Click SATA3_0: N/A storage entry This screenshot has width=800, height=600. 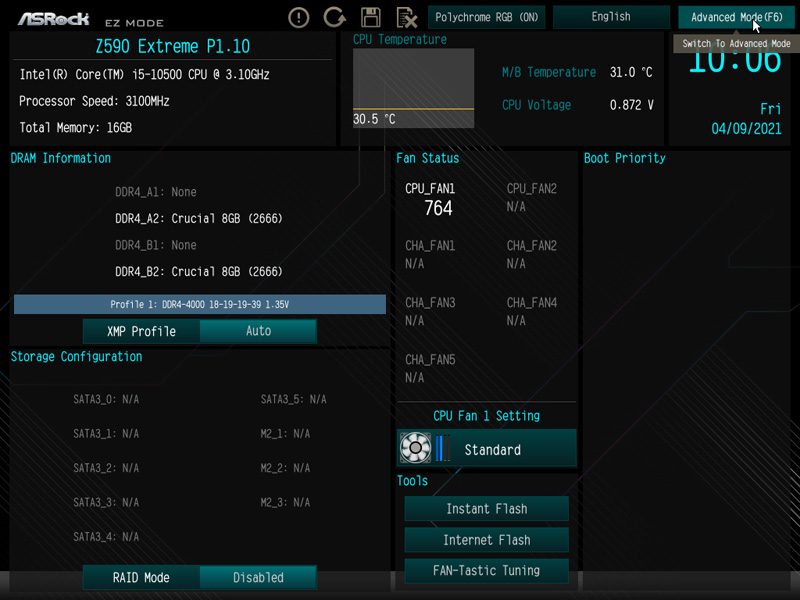tap(106, 399)
